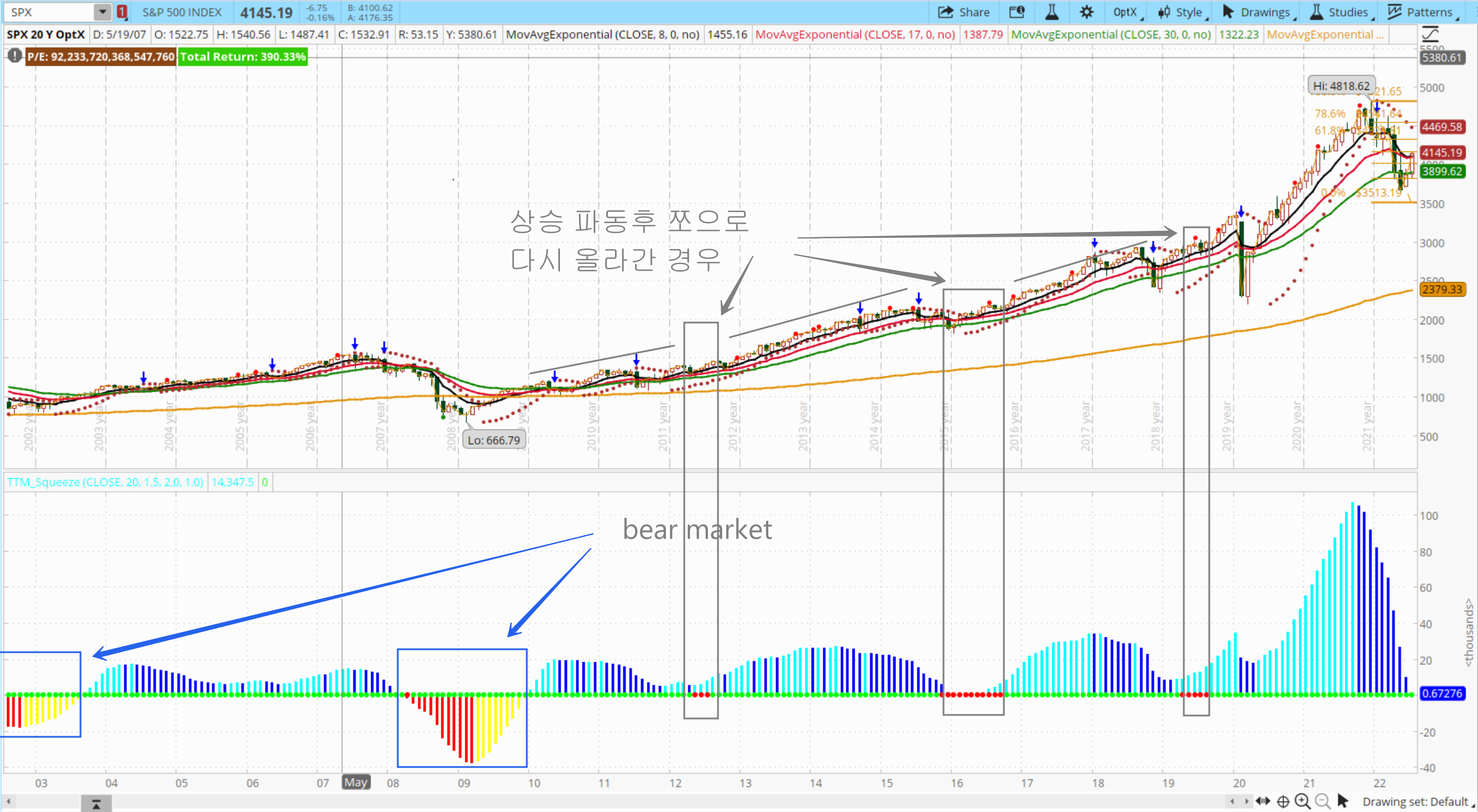1478x812 pixels.
Task: Toggle the price axis scale icon
Action: click(1430, 34)
